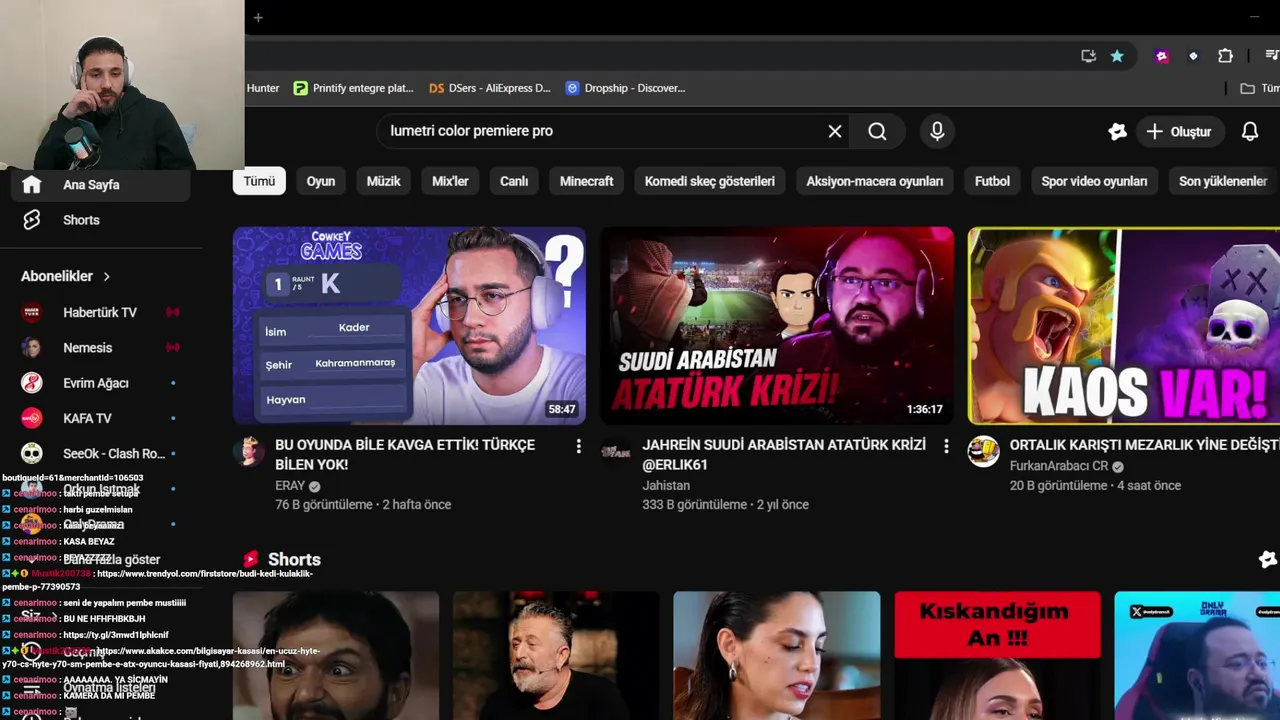The width and height of the screenshot is (1280, 720).
Task: Open more options for BU OYUNDA BİLE video
Action: 578,447
